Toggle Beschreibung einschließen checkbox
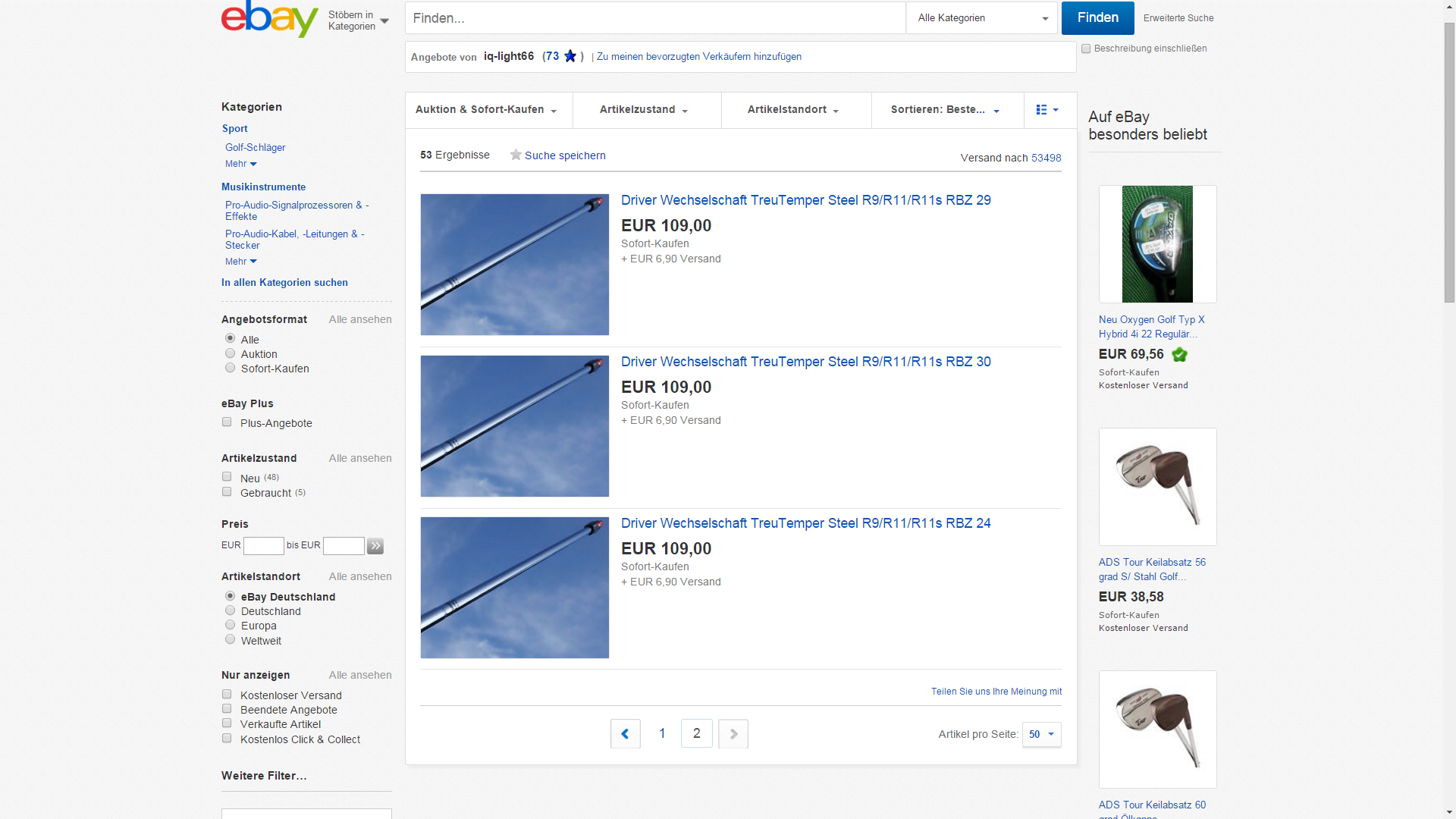1456x819 pixels. point(1086,49)
